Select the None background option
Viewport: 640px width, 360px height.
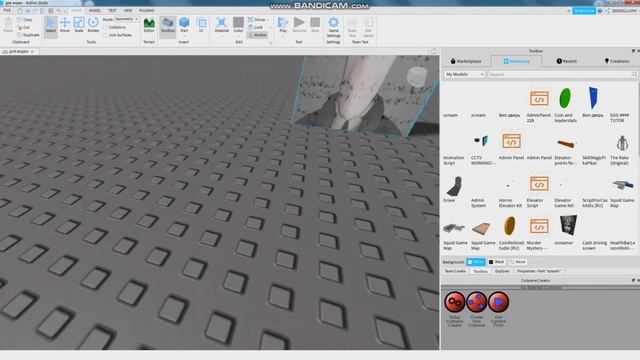[518, 262]
